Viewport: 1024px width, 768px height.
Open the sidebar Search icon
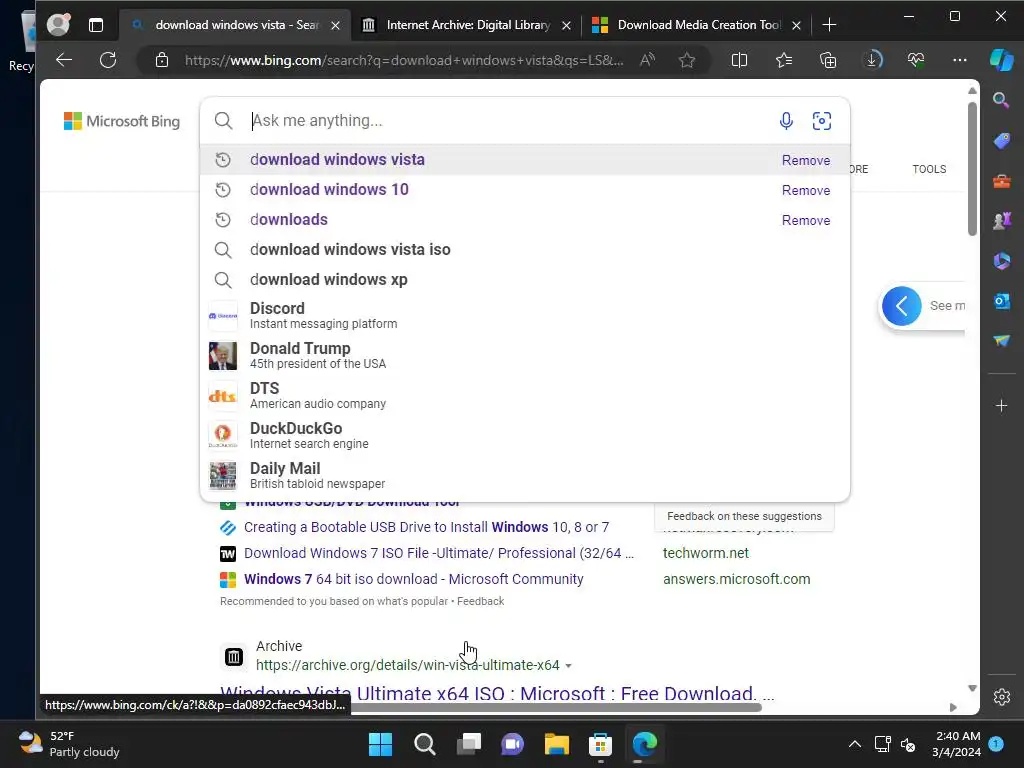pos(1000,100)
